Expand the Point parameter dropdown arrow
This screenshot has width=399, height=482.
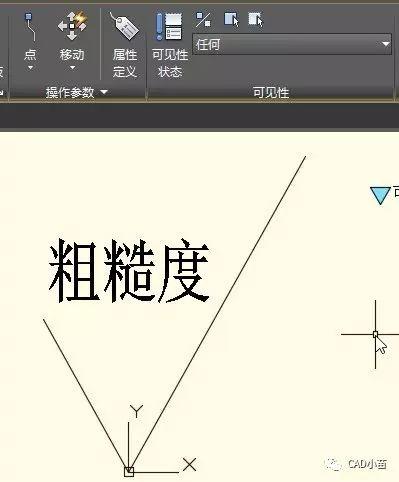[x=30, y=68]
